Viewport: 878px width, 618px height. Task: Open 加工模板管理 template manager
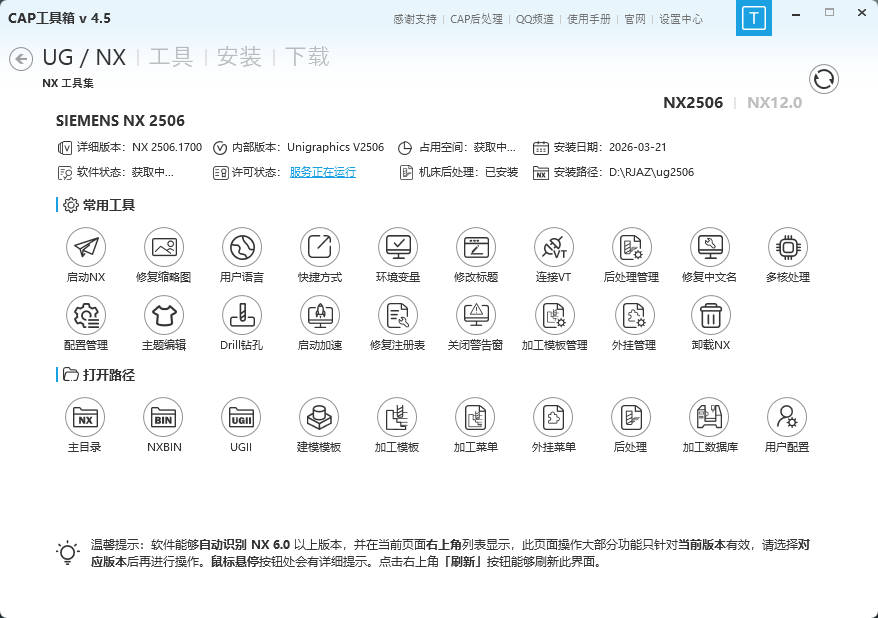555,315
